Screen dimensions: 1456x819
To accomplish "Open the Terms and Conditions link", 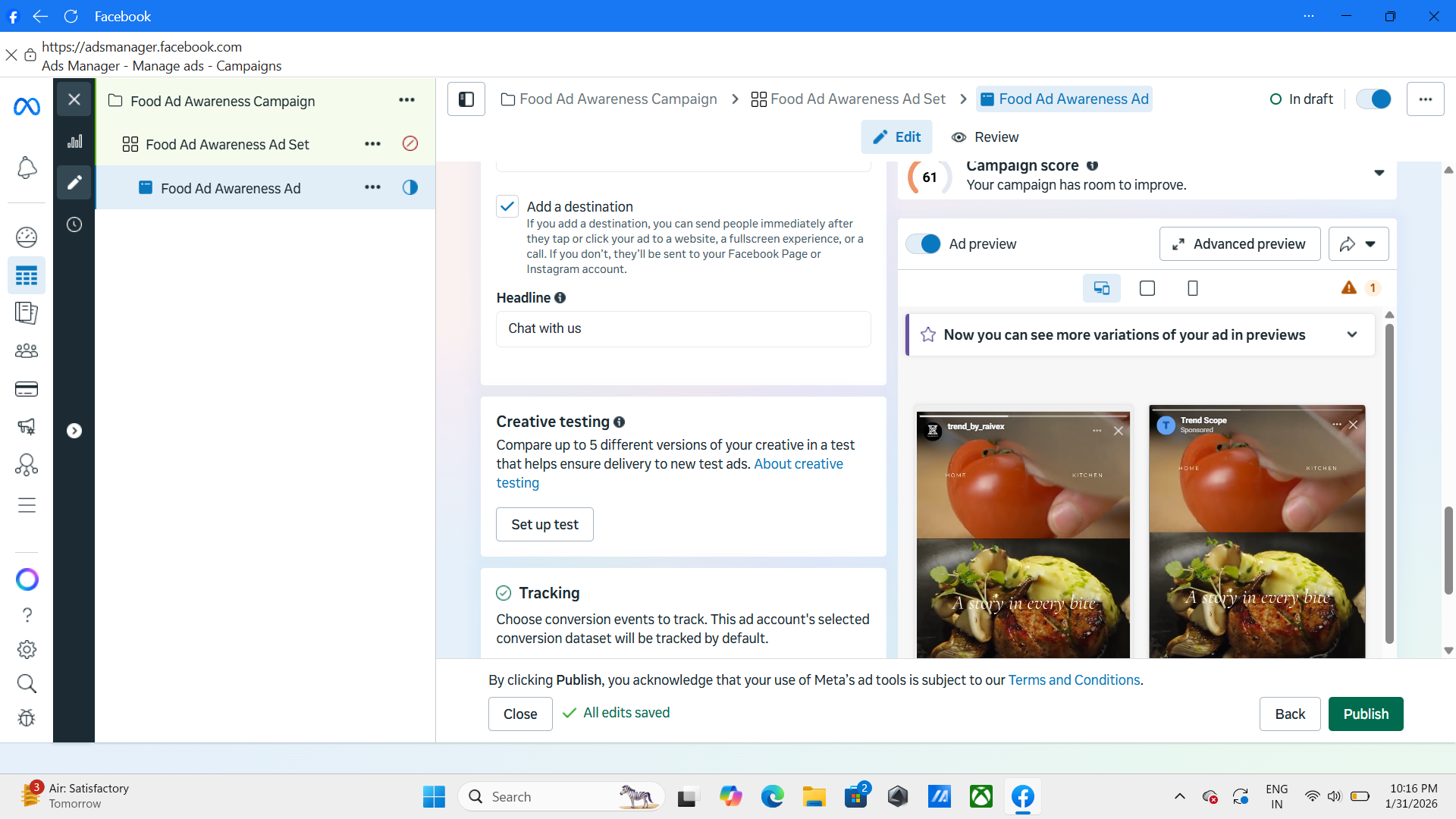I will coord(1074,680).
